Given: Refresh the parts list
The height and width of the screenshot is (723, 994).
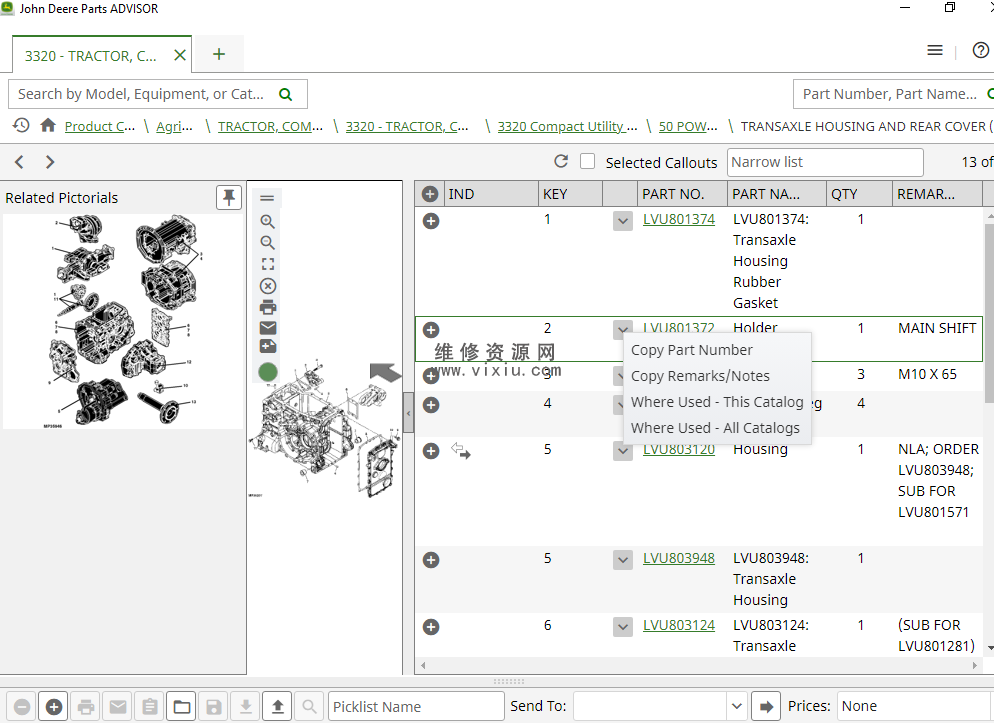Looking at the screenshot, I should (561, 162).
